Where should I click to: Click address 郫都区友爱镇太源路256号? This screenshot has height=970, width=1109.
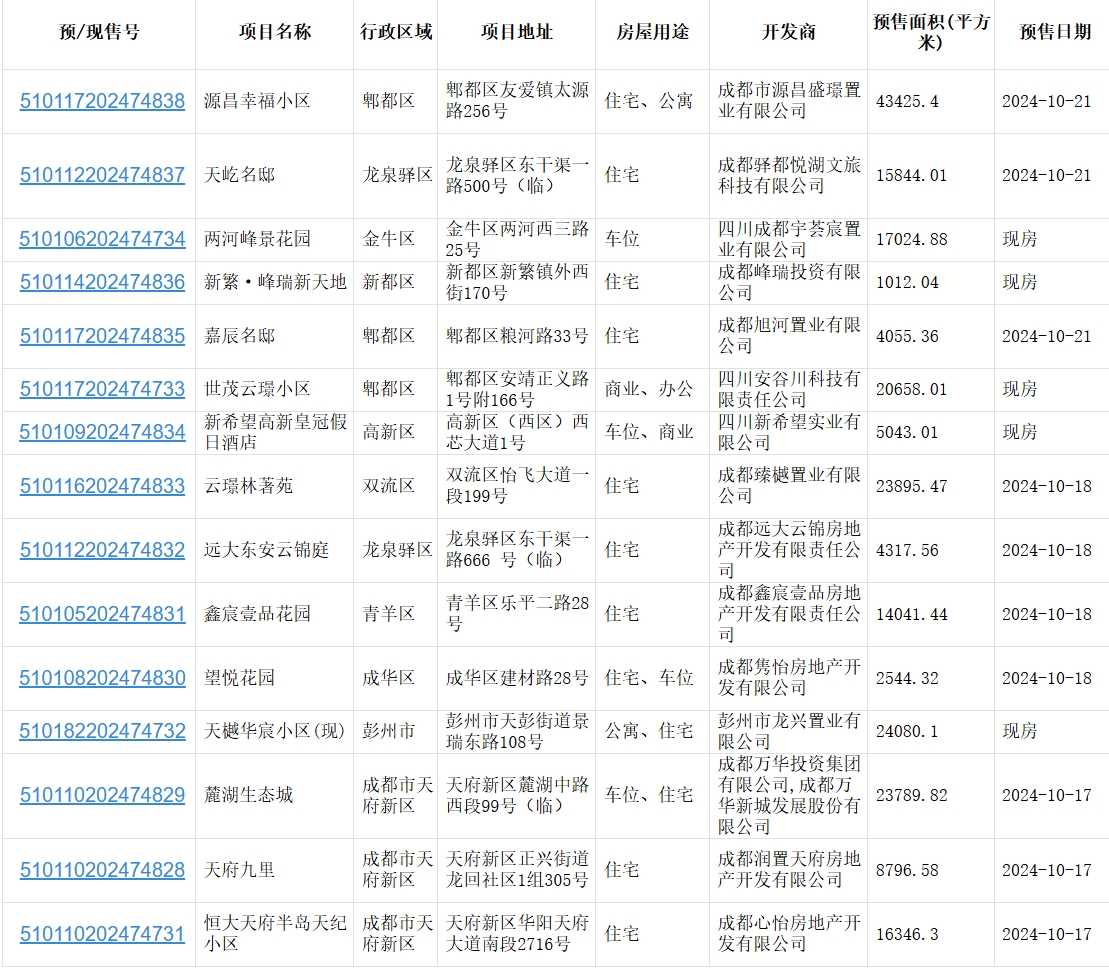click(517, 101)
